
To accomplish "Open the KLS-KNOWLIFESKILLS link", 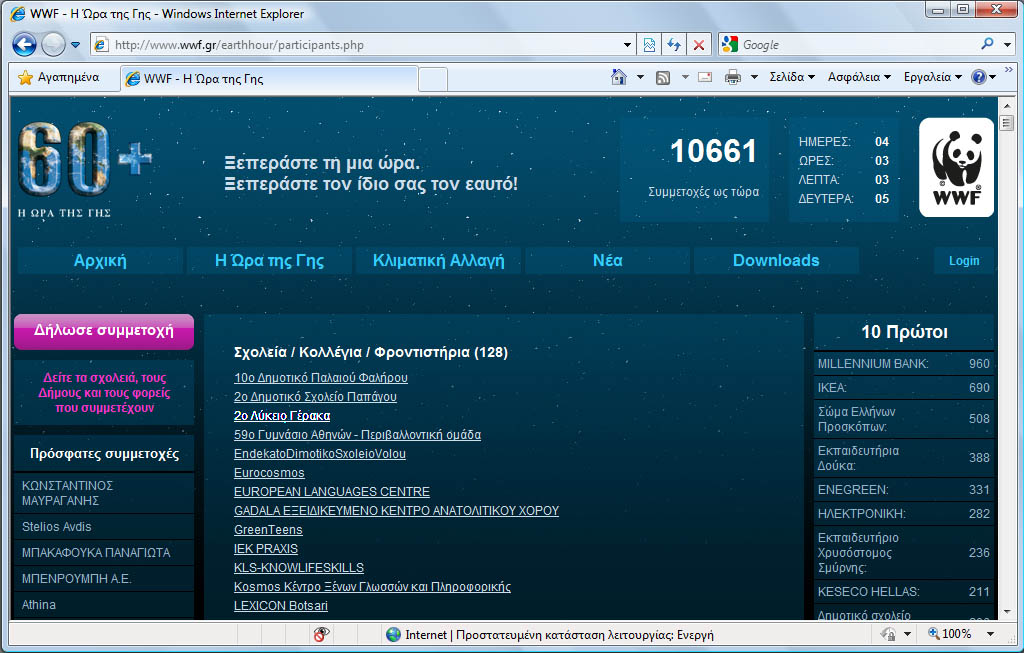I will (x=298, y=567).
